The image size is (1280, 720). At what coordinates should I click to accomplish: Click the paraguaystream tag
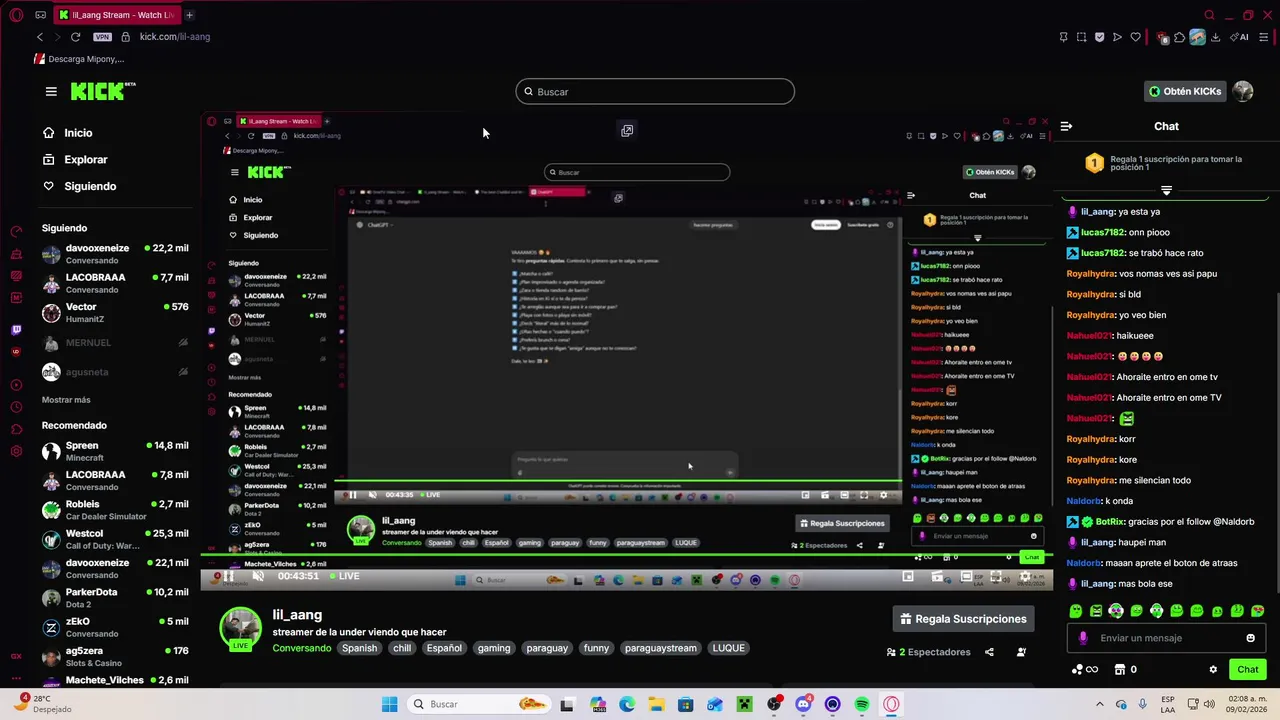tap(661, 648)
